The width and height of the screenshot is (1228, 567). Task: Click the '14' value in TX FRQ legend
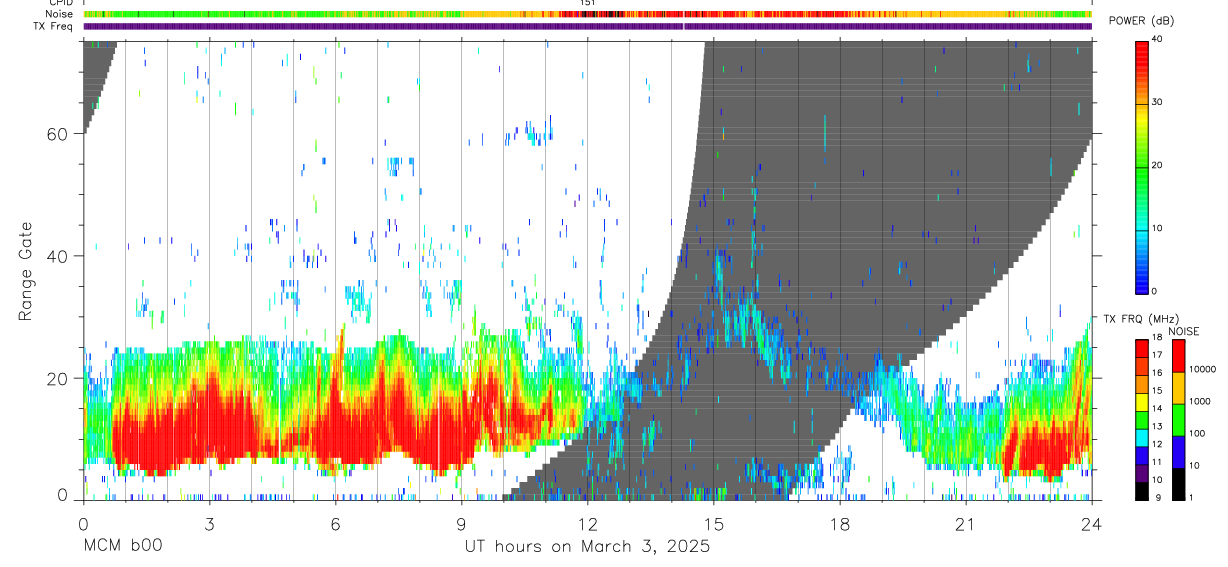click(x=1157, y=409)
